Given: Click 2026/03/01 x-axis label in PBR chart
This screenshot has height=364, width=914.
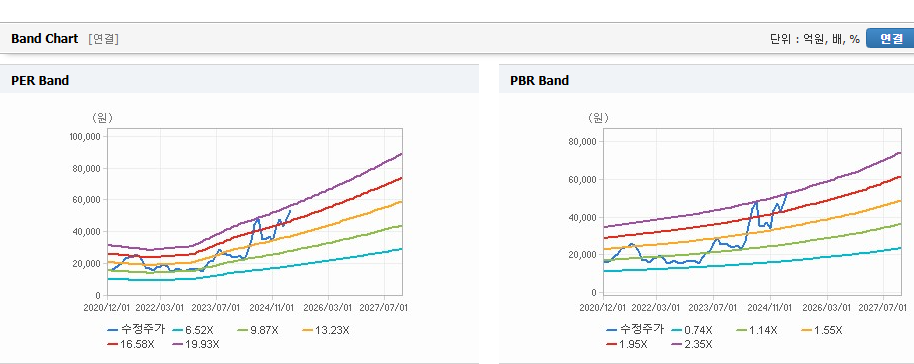Looking at the screenshot, I should click(827, 307).
